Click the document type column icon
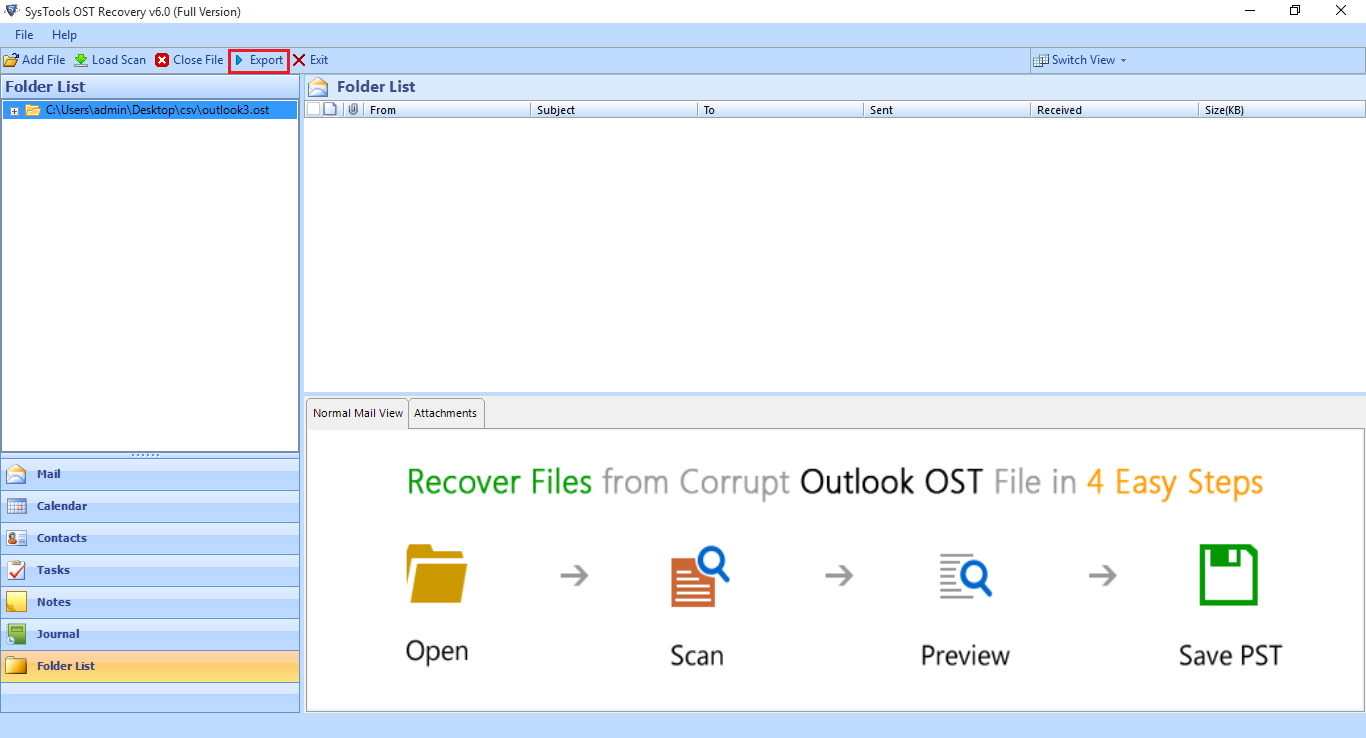This screenshot has height=738, width=1366. 331,109
